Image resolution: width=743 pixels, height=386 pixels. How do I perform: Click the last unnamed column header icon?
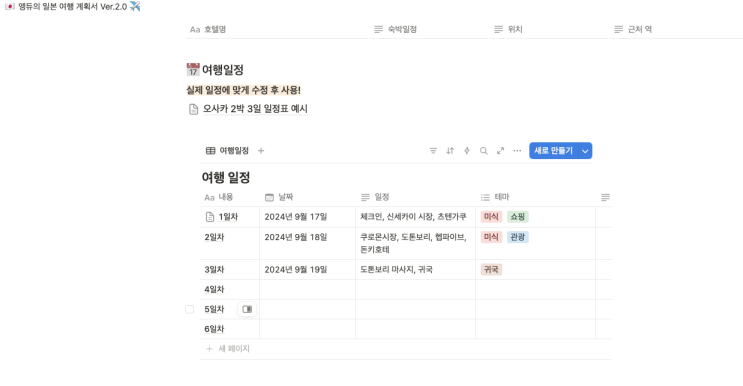coord(605,197)
